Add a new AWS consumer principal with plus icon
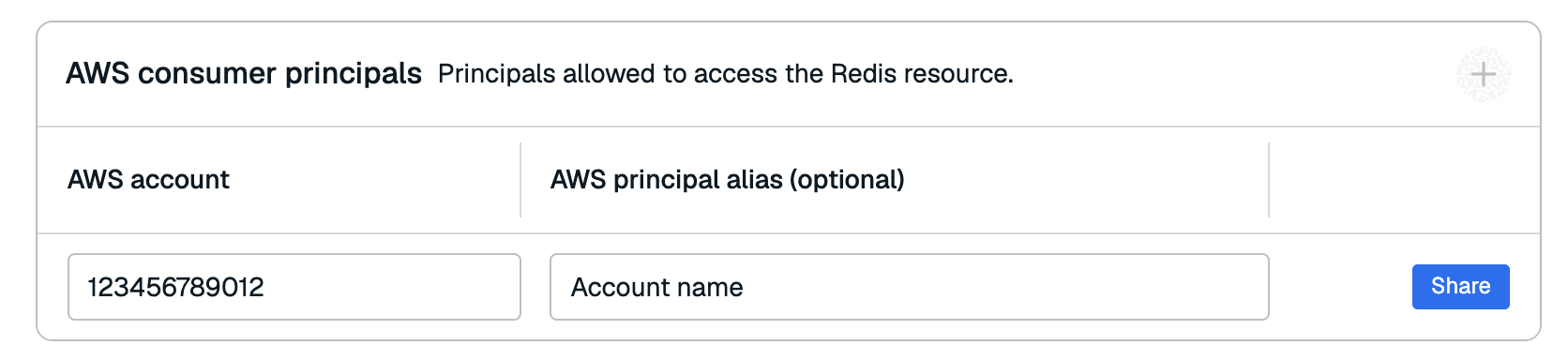 click(x=1483, y=74)
